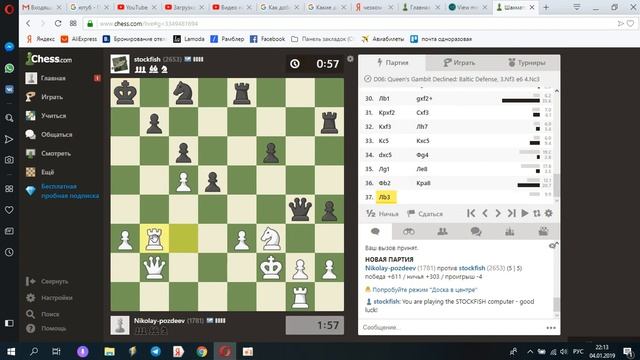Open Поиск in the sidebar

click(x=50, y=314)
